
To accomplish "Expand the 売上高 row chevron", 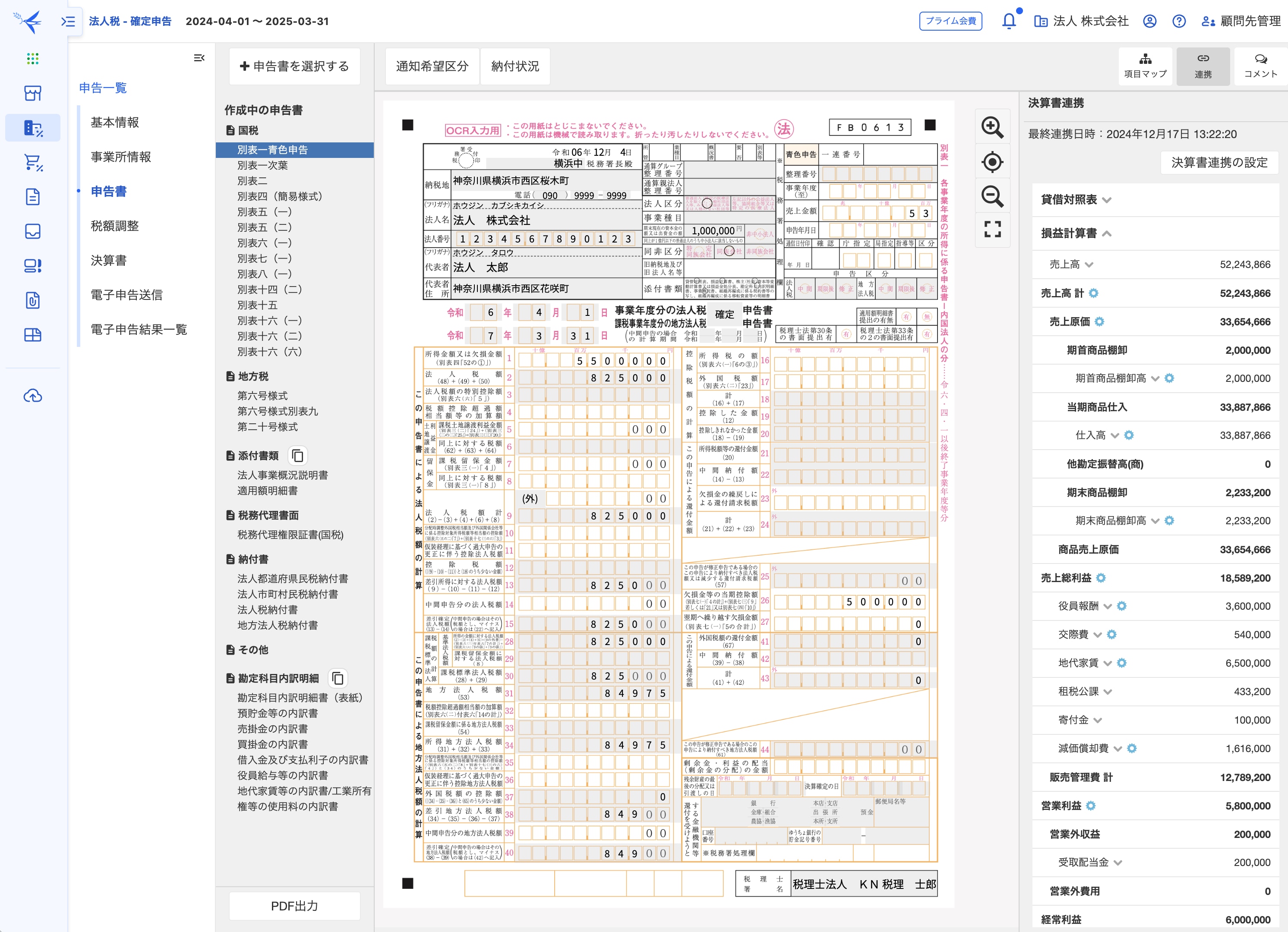I will 1089,265.
